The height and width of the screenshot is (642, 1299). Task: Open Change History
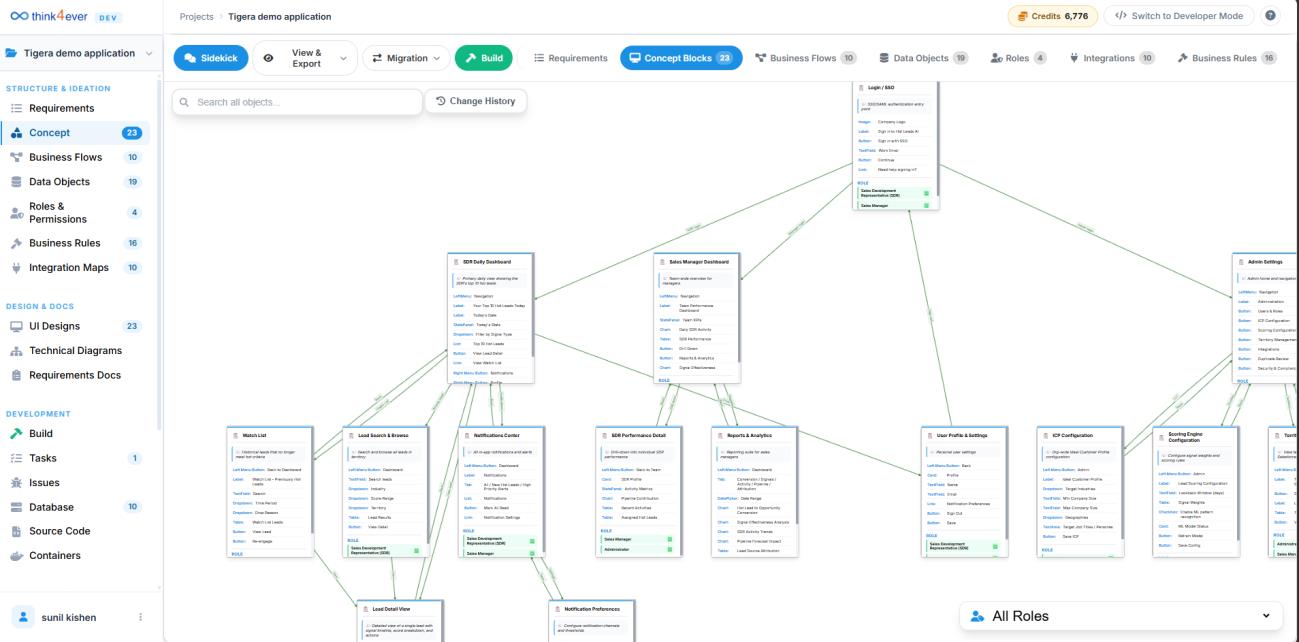tap(476, 101)
